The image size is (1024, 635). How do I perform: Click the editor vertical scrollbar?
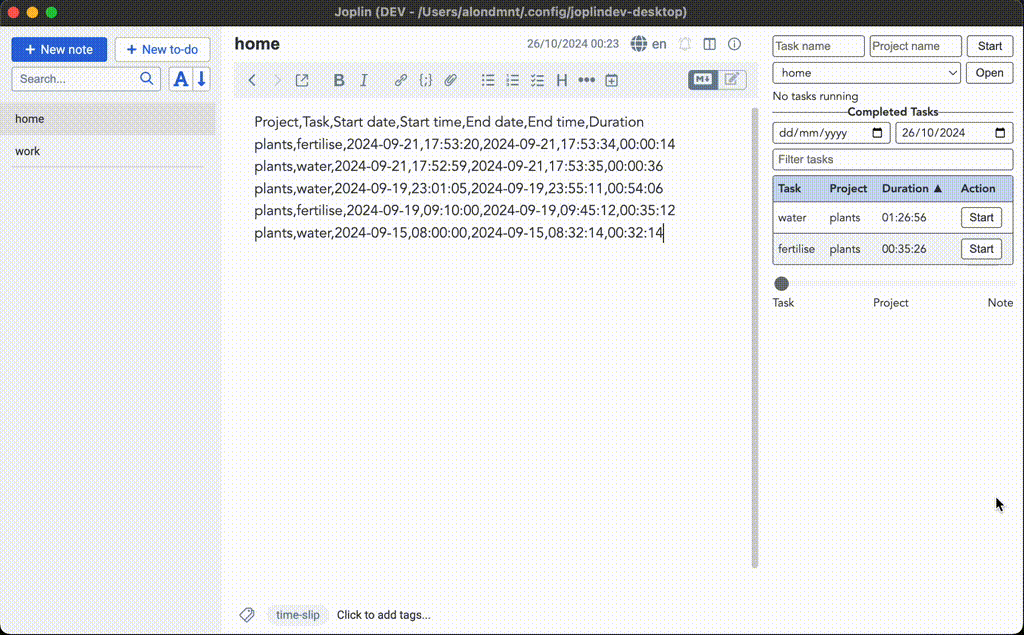755,336
